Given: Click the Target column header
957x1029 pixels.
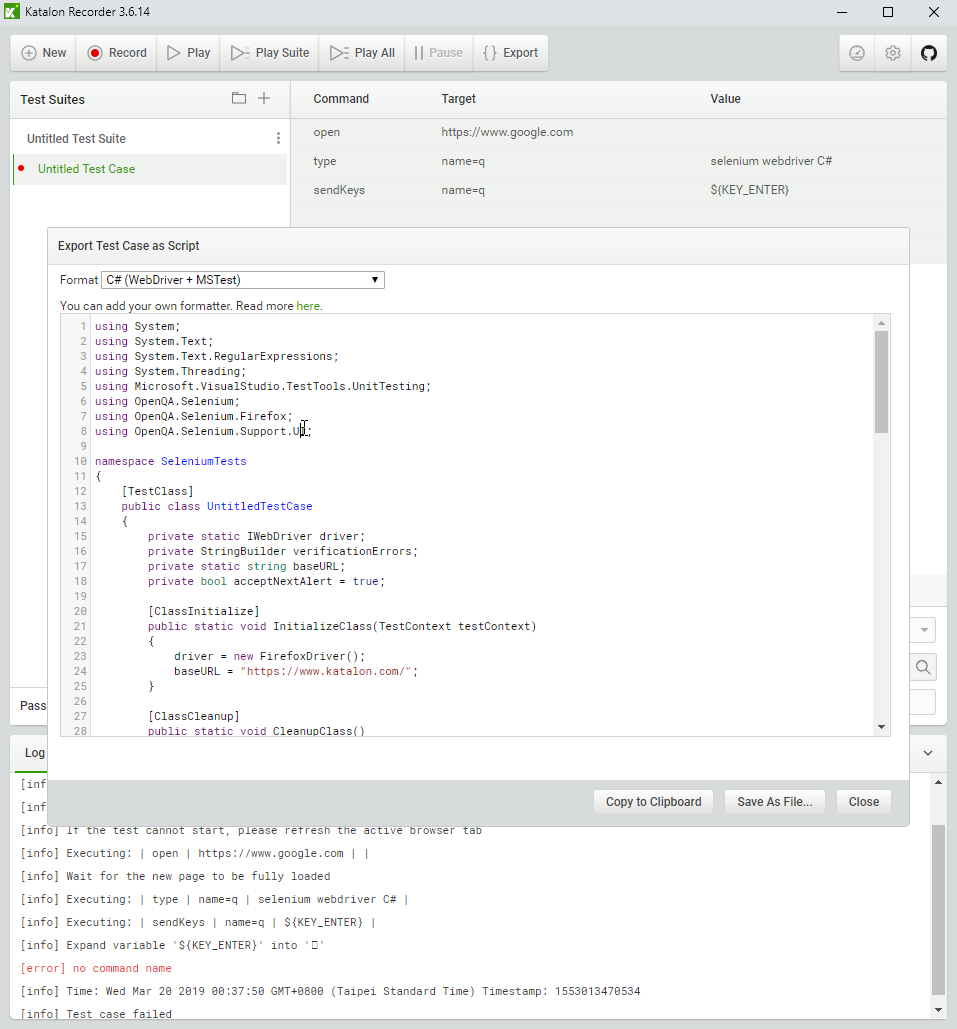Looking at the screenshot, I should point(458,99).
